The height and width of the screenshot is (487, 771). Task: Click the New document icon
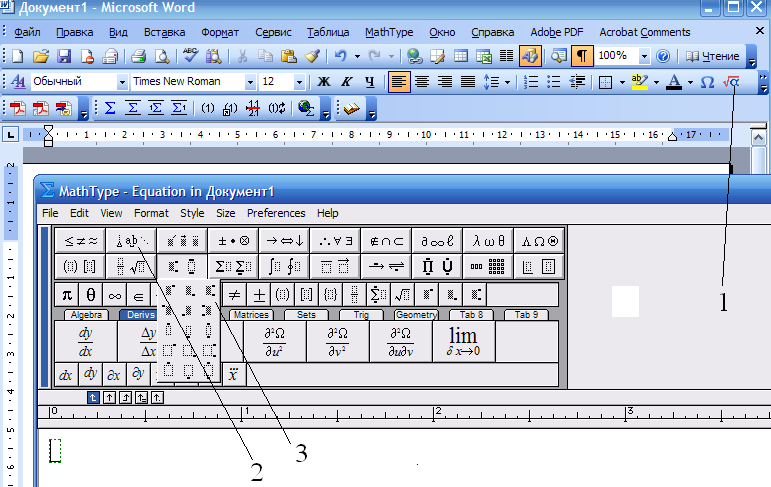[x=17, y=56]
